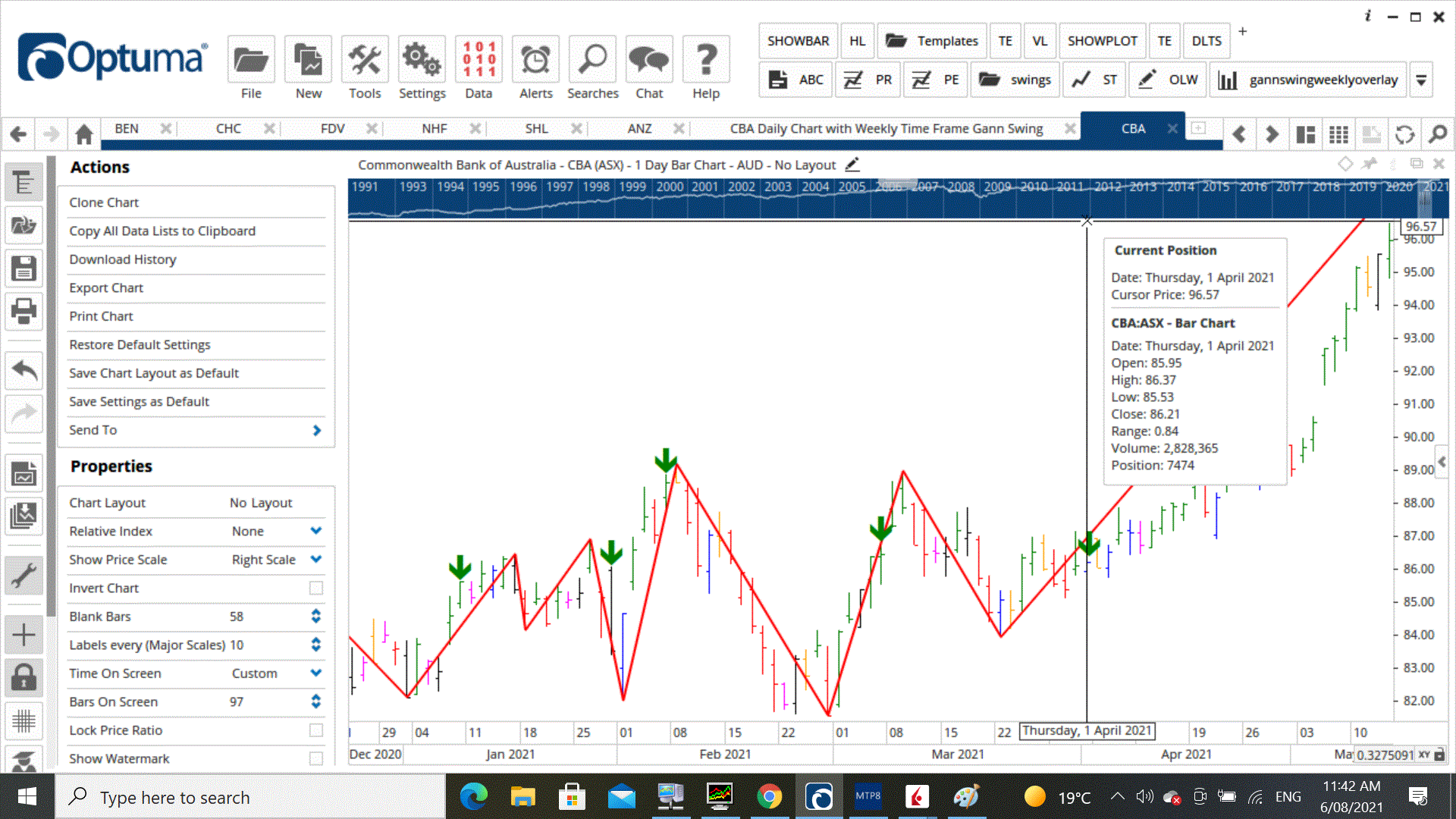Image resolution: width=1456 pixels, height=819 pixels.
Task: Open the Relative Index dropdown
Action: 316,531
